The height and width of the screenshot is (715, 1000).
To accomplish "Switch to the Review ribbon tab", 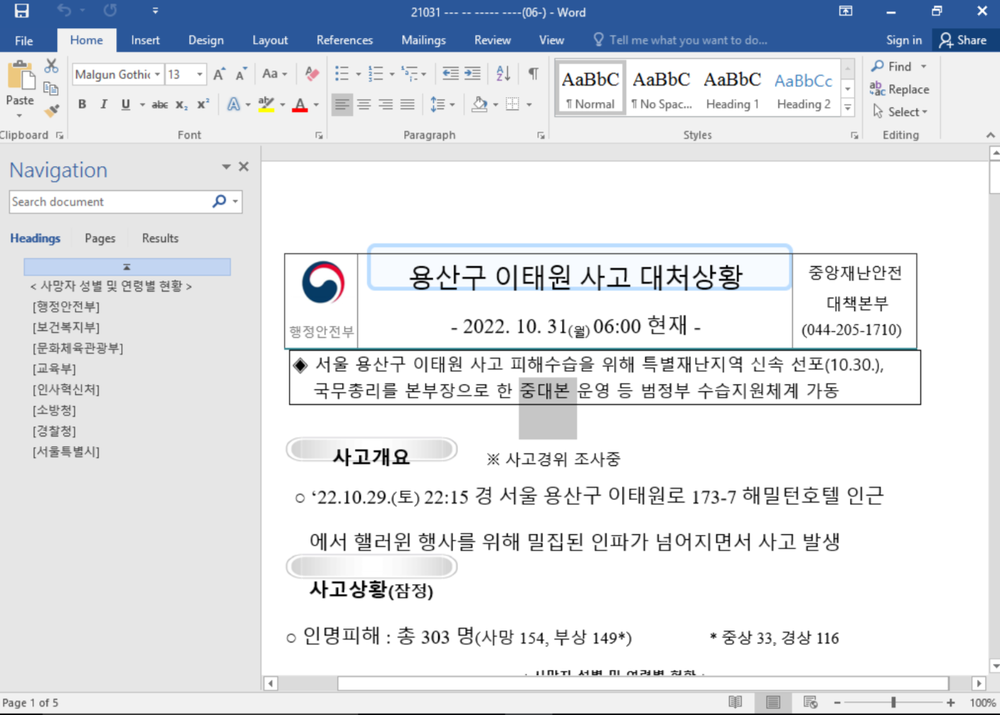I will coord(492,40).
